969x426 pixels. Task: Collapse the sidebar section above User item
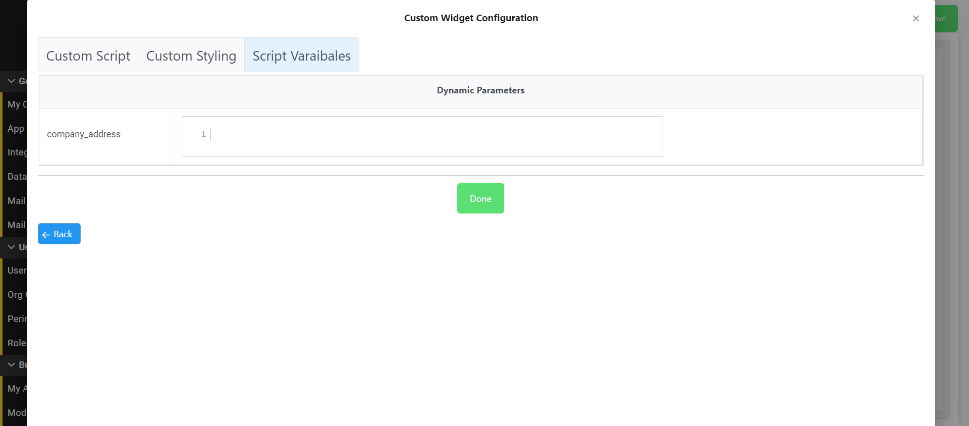[x=11, y=247]
